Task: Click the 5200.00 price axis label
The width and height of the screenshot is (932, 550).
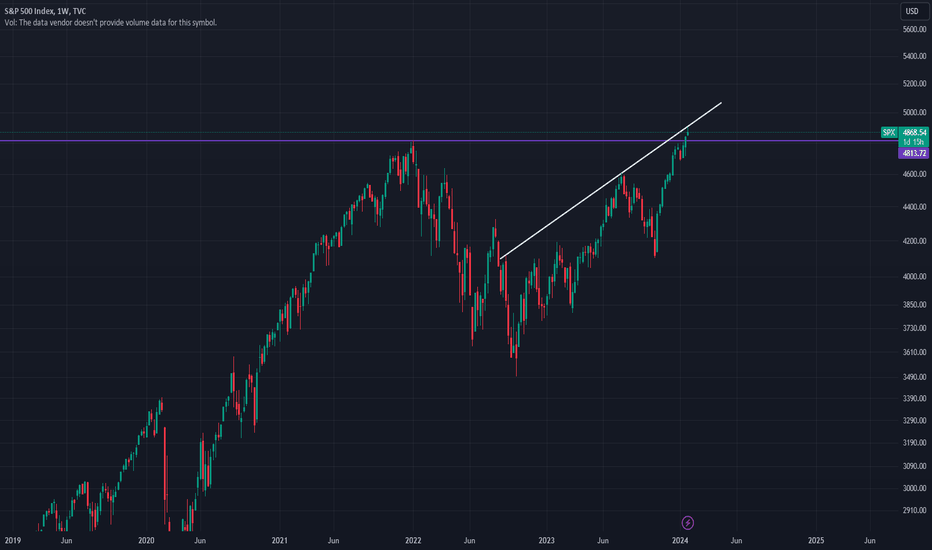Action: click(x=914, y=84)
